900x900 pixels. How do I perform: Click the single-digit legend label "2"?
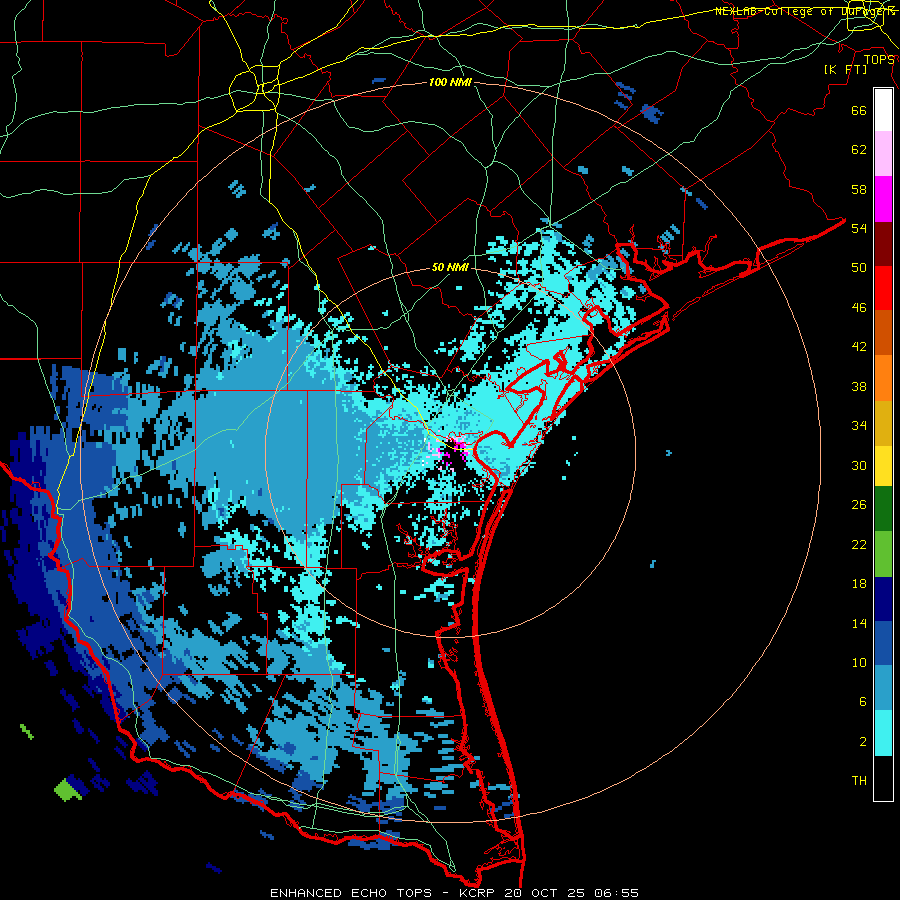click(x=863, y=742)
